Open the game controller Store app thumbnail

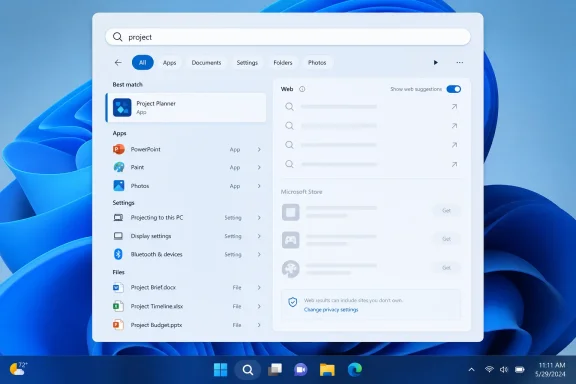tap(291, 240)
